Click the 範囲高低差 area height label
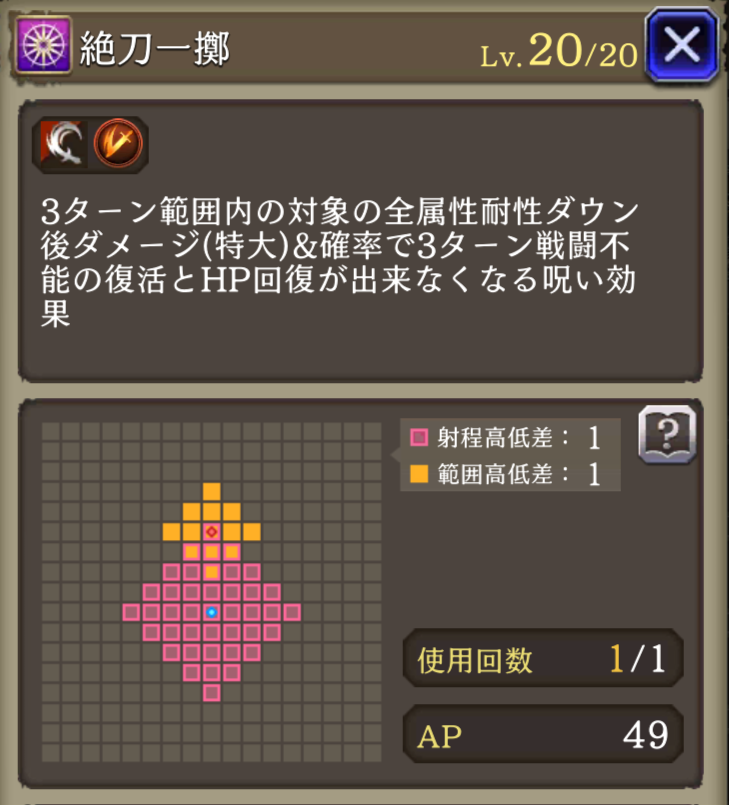Viewport: 729px width, 805px height. click(495, 473)
